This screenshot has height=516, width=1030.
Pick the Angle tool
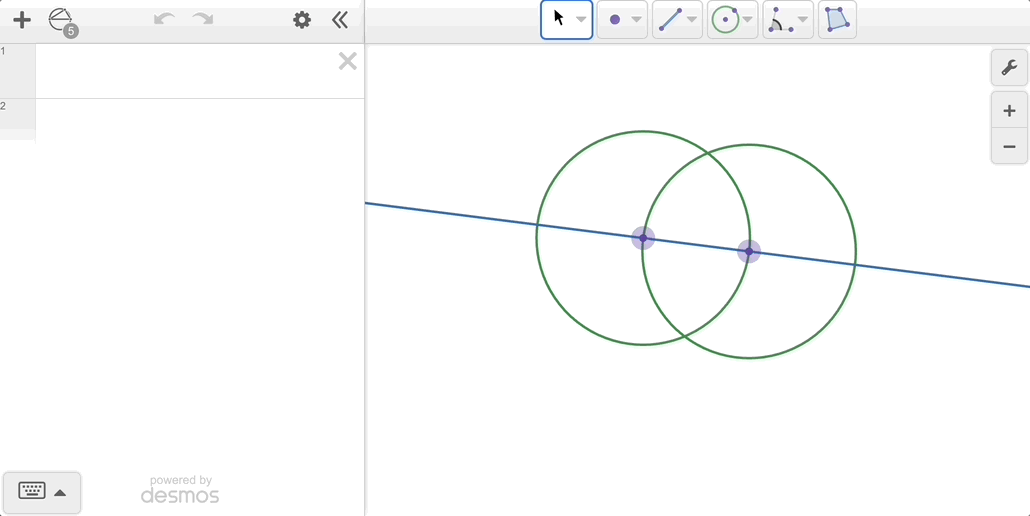(779, 20)
